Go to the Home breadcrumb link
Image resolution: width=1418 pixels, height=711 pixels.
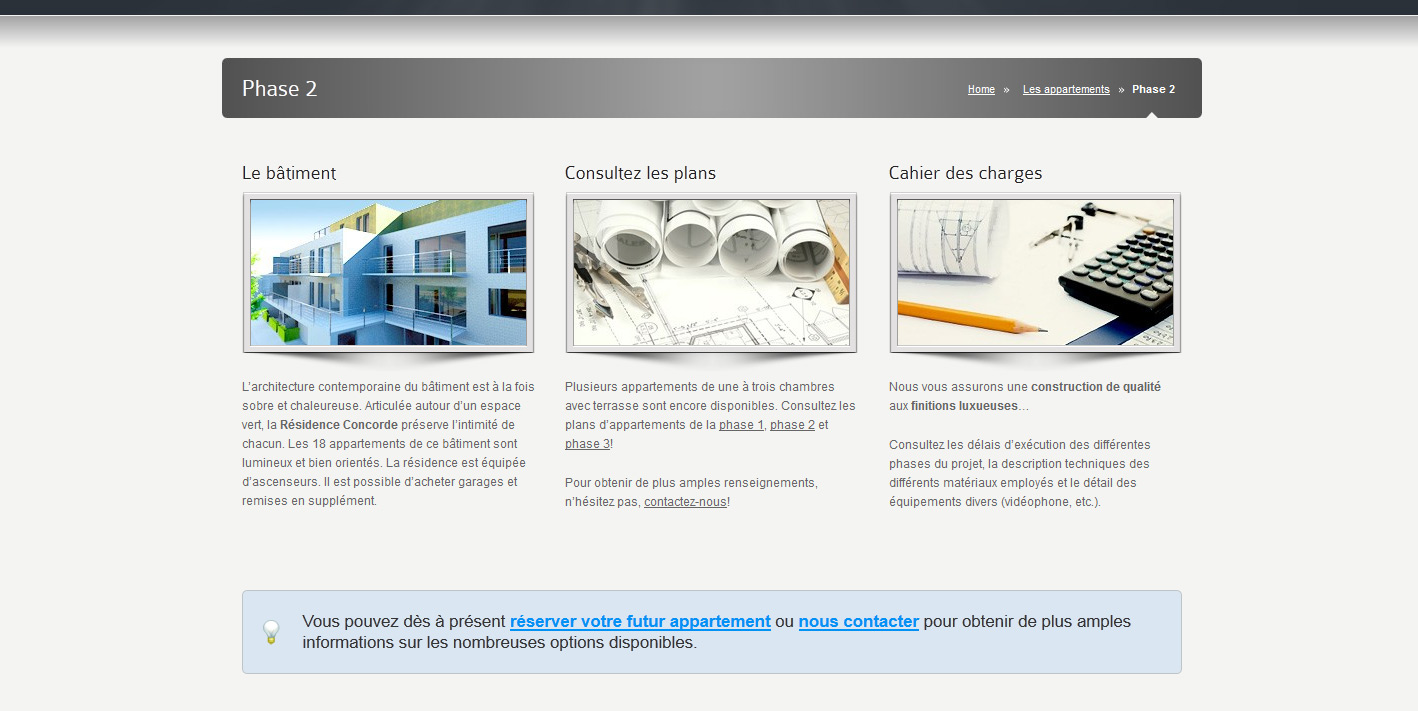(981, 89)
